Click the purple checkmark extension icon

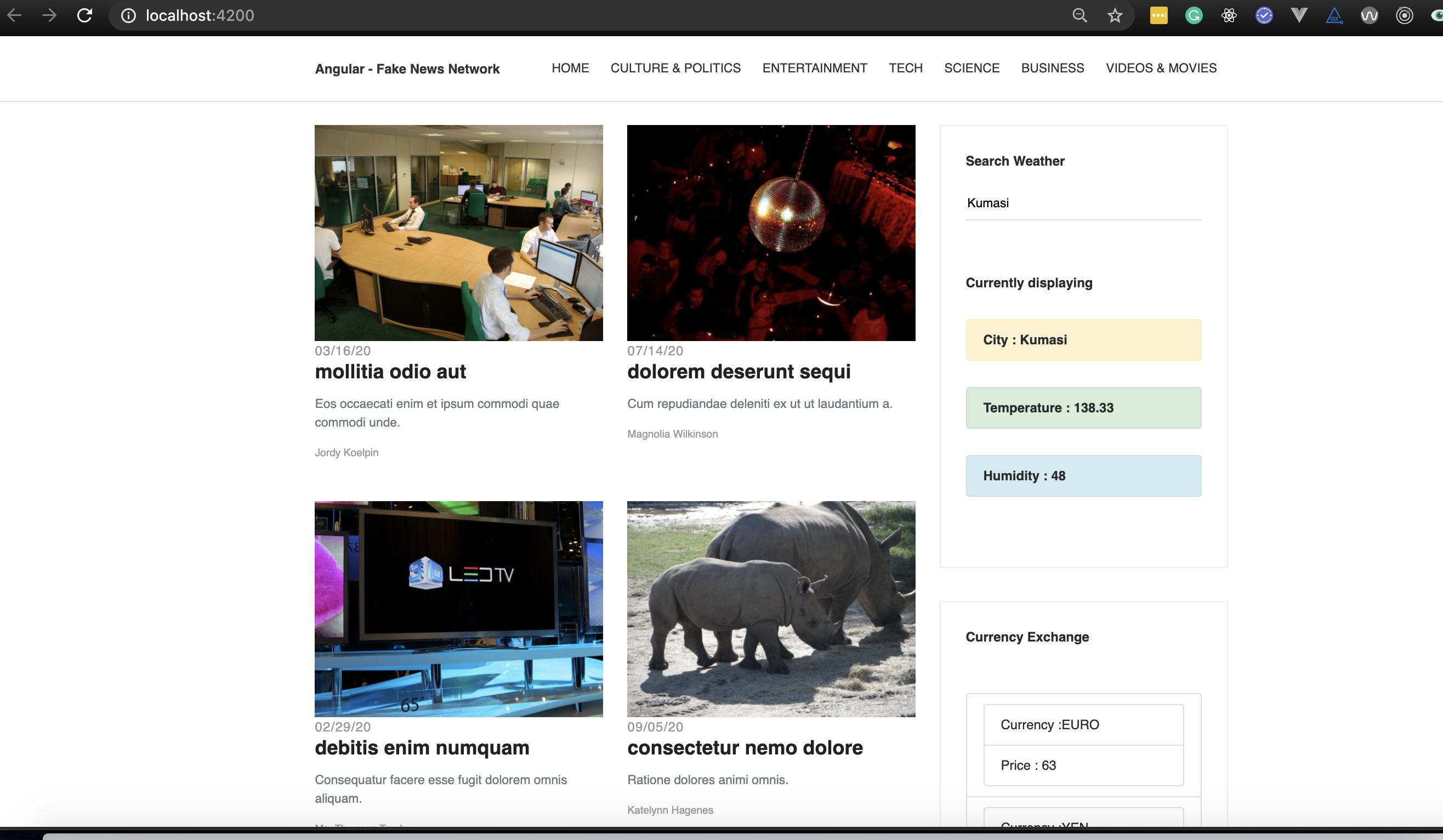[1264, 15]
